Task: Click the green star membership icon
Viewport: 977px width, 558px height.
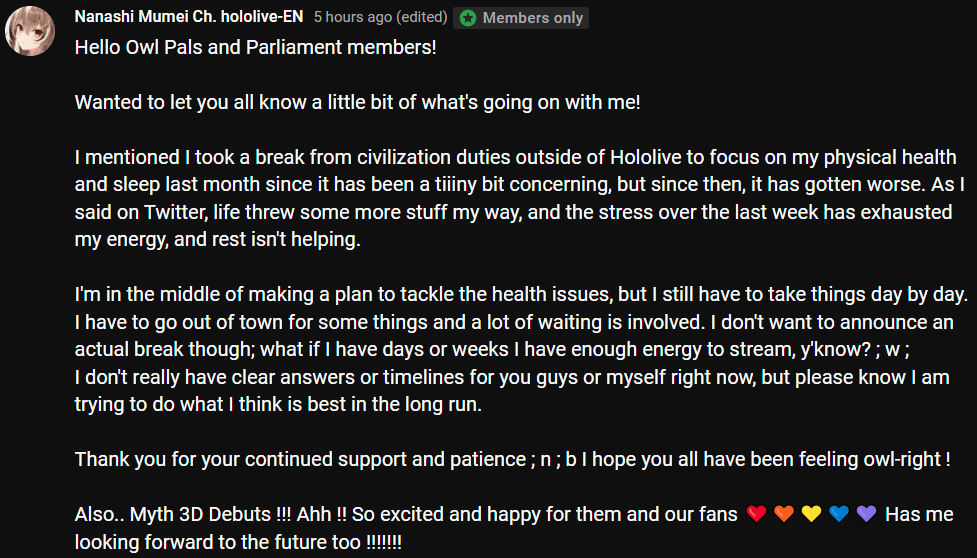Action: tap(468, 18)
